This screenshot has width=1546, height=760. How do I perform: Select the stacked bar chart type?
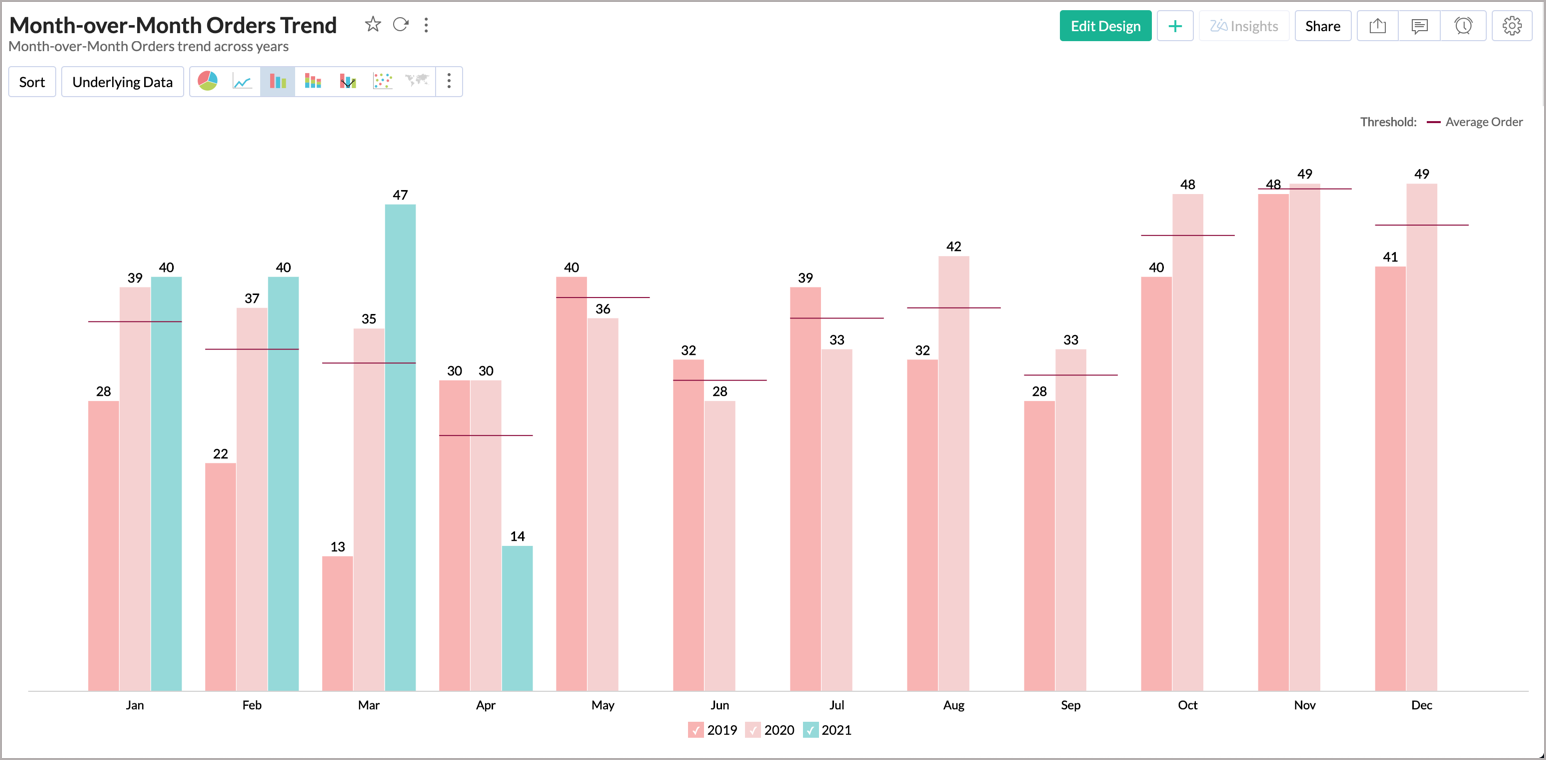(x=312, y=81)
